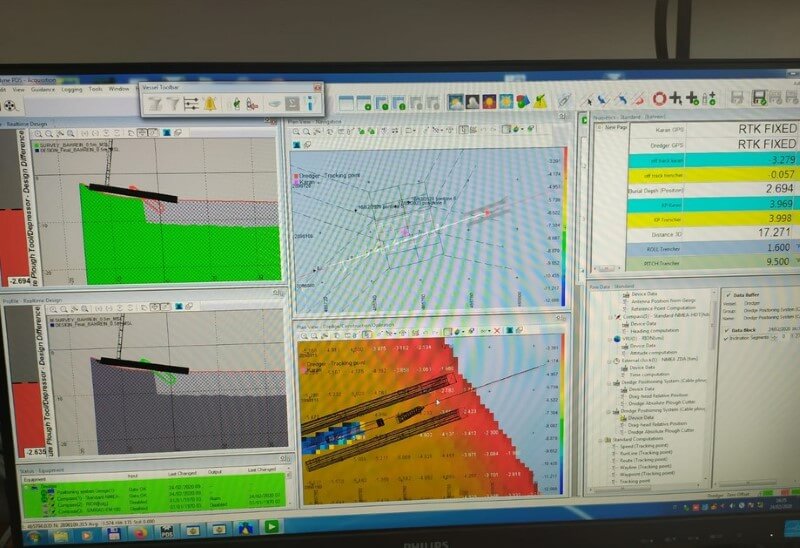Image resolution: width=800 pixels, height=548 pixels.
Task: Open the Tools menu
Action: click(95, 89)
